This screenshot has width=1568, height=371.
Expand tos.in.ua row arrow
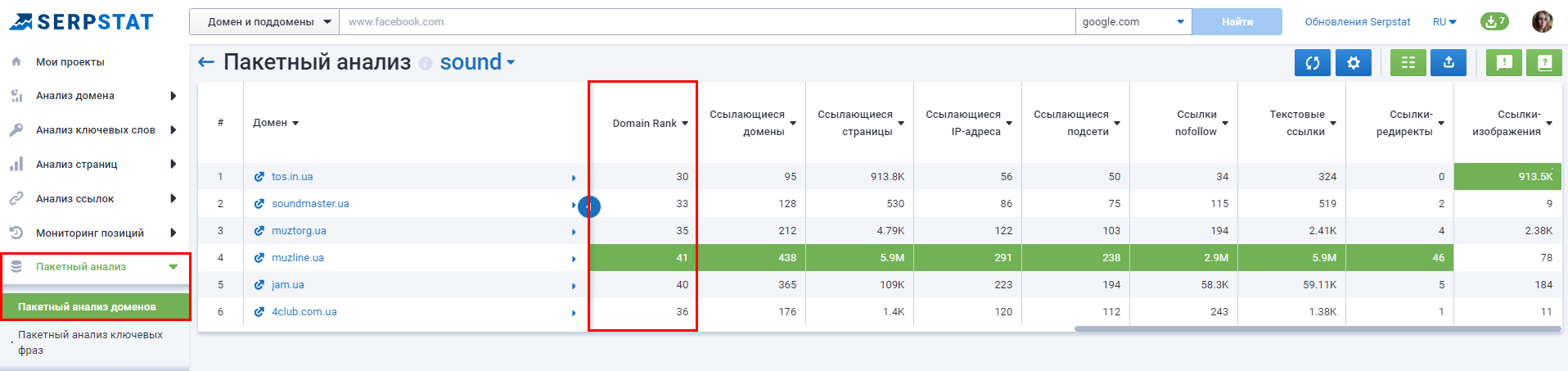[574, 178]
